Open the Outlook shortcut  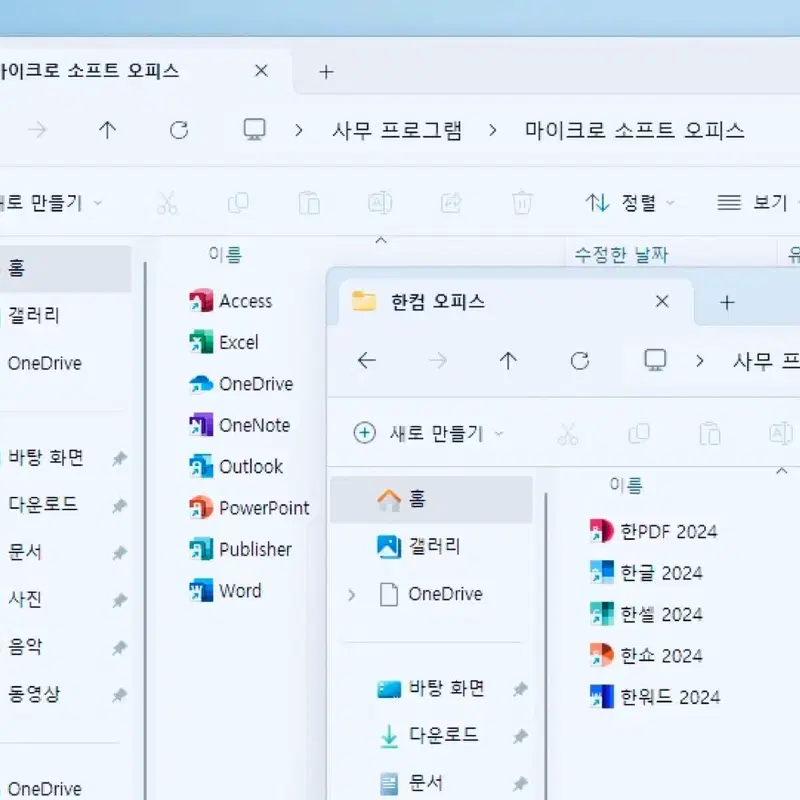coord(236,466)
